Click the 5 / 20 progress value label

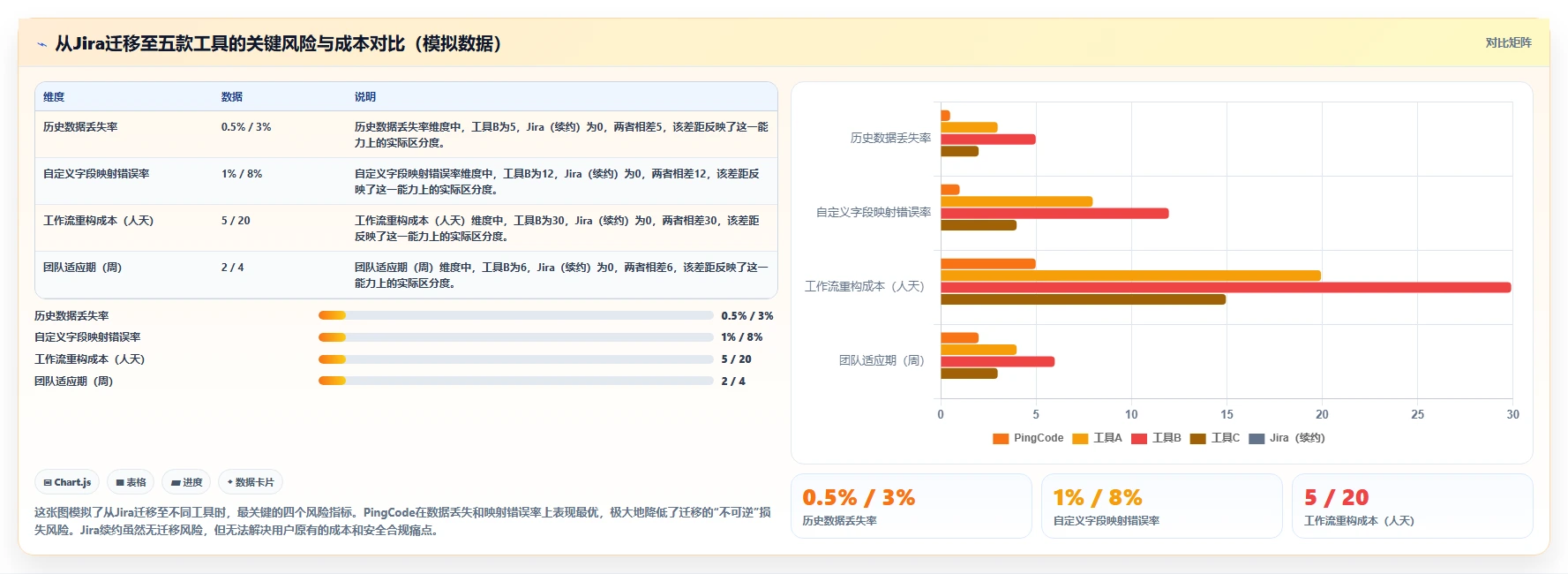pyautogui.click(x=736, y=359)
